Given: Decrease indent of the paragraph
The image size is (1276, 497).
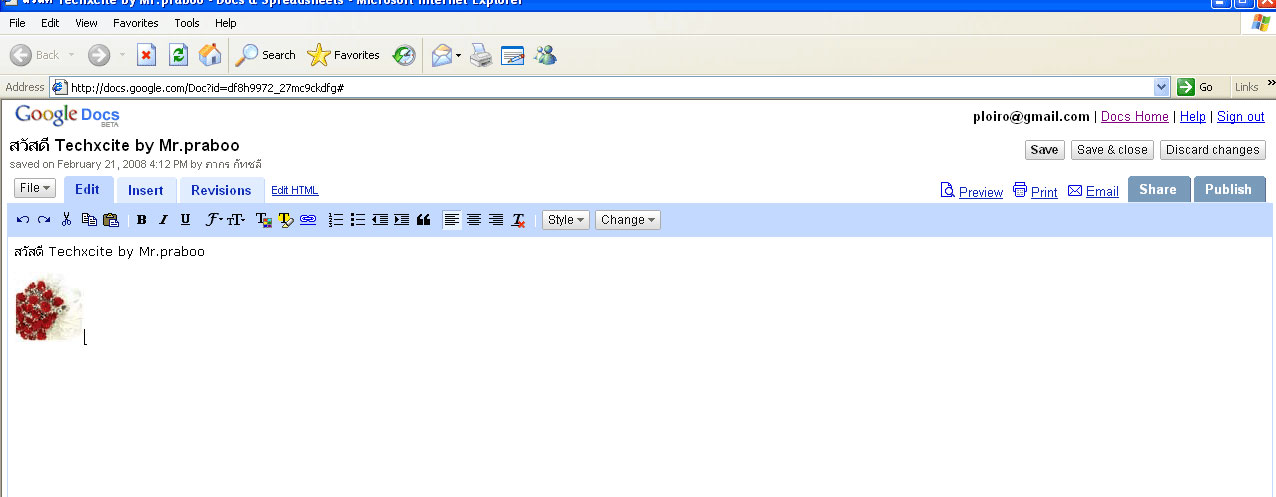Looking at the screenshot, I should point(380,220).
